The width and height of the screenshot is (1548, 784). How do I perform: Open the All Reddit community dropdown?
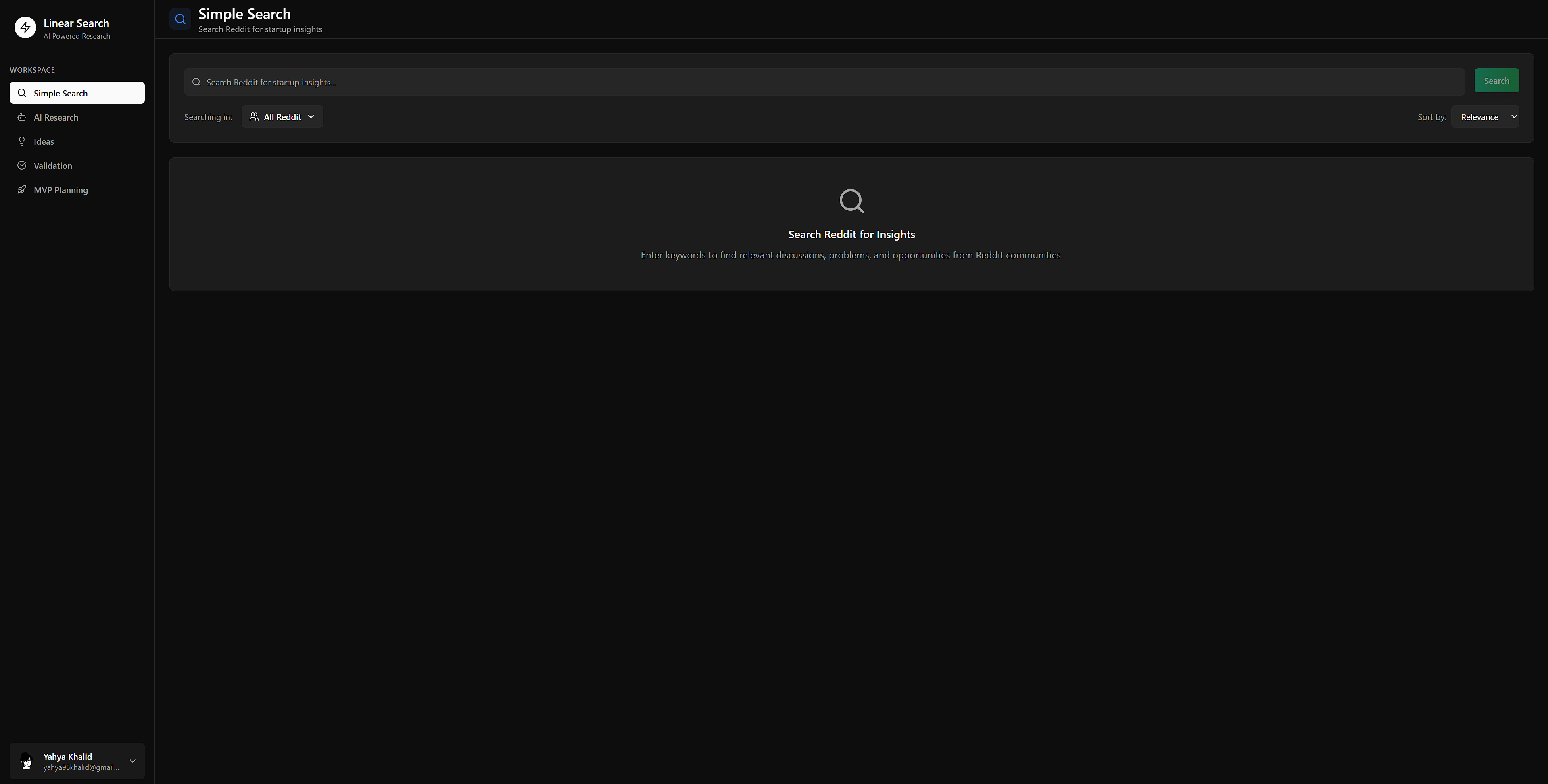pyautogui.click(x=282, y=116)
